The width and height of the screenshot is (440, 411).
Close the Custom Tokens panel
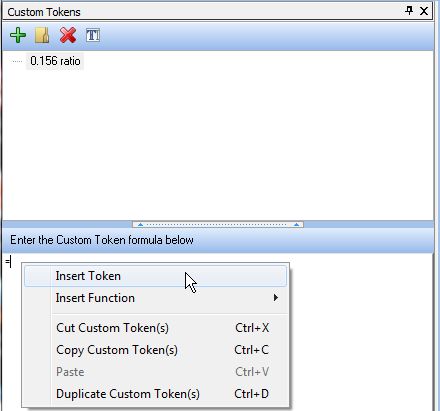[424, 11]
